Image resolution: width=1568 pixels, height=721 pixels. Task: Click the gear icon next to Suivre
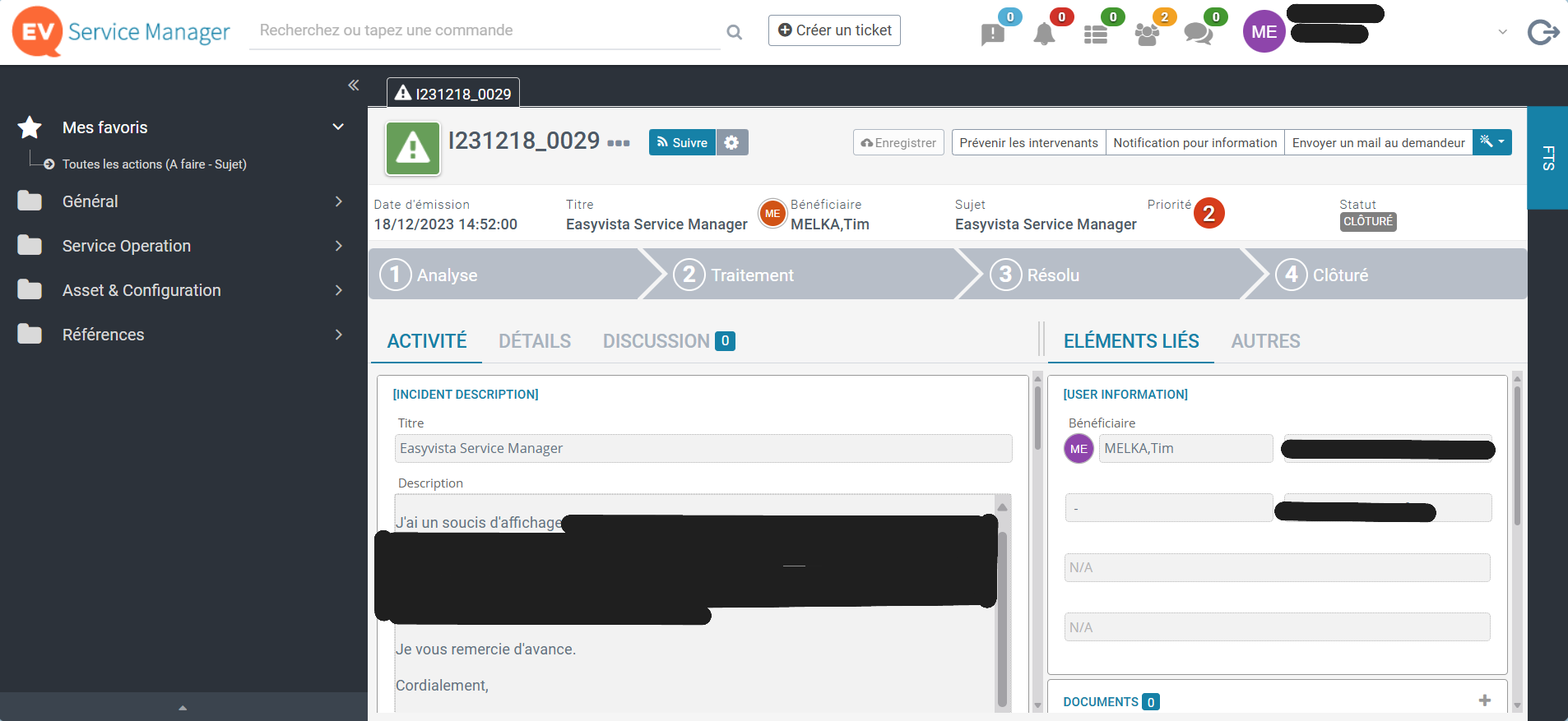pyautogui.click(x=731, y=142)
